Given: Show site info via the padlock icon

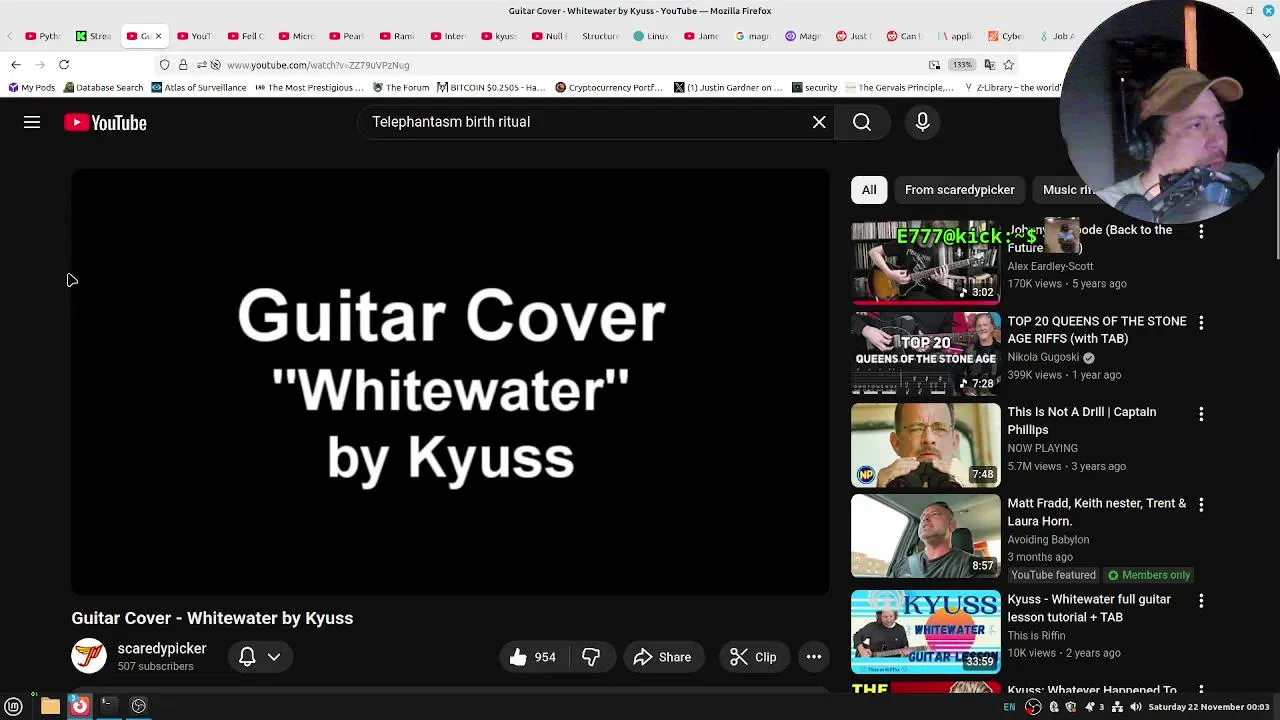Looking at the screenshot, I should 183,65.
